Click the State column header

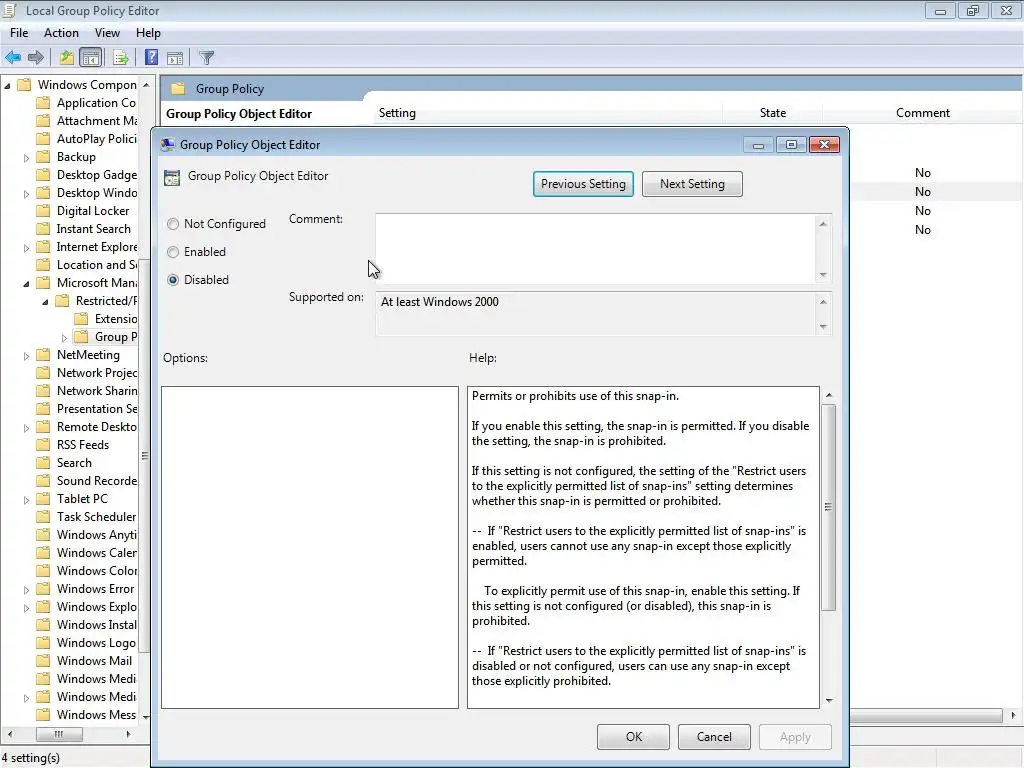[x=773, y=113]
